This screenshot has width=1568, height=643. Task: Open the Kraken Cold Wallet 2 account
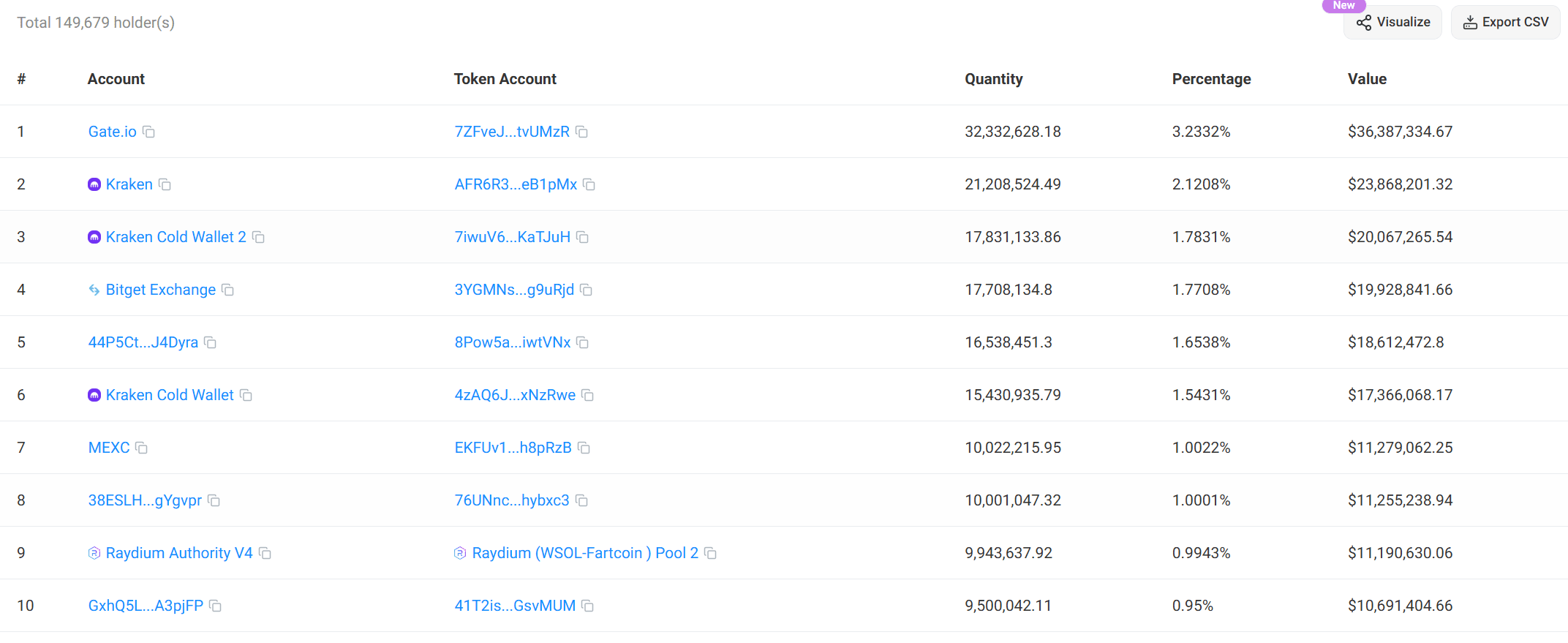point(176,237)
